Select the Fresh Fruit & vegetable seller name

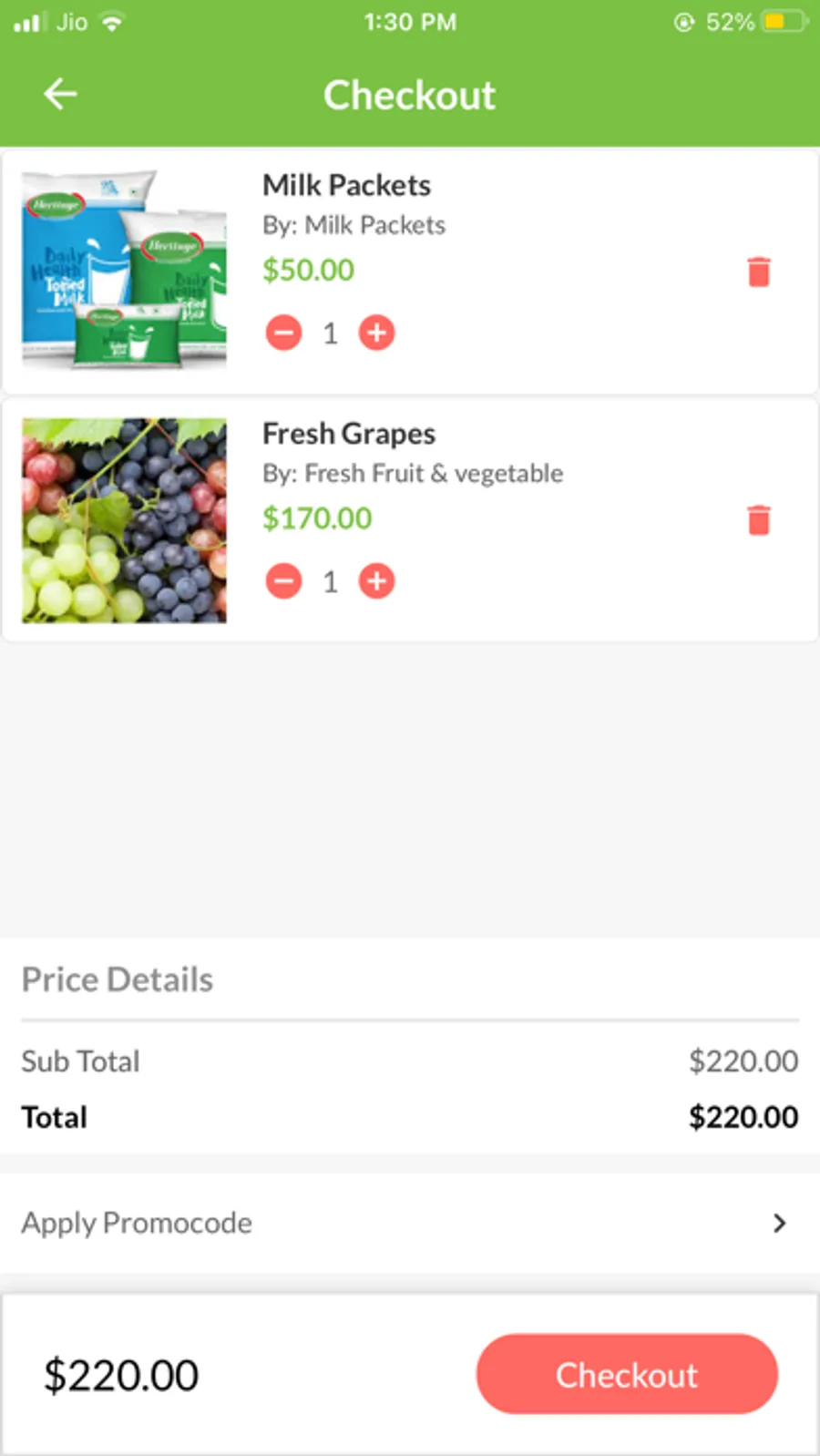point(433,474)
